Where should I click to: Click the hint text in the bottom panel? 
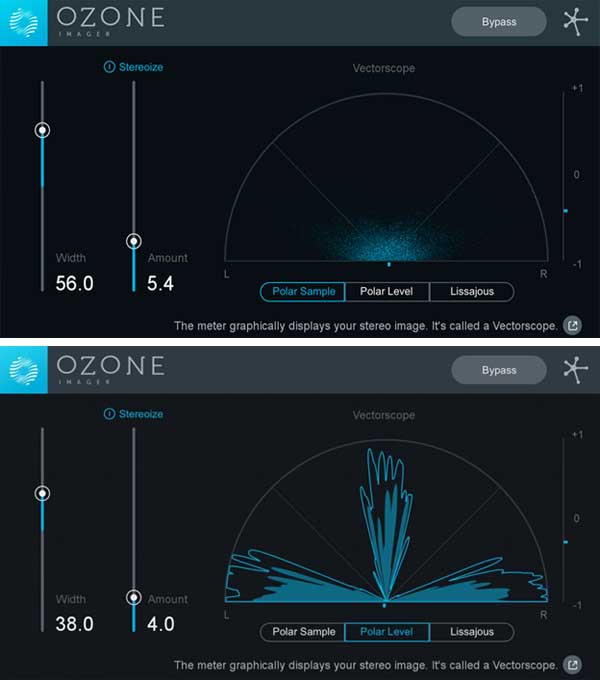coord(365,665)
